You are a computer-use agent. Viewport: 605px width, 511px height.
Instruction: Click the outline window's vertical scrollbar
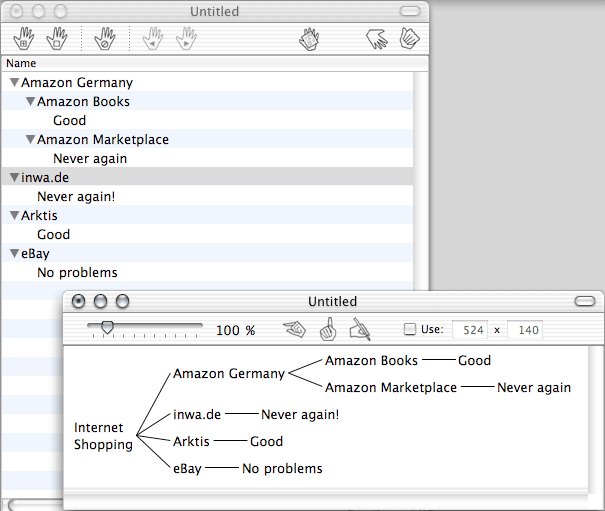pos(420,181)
